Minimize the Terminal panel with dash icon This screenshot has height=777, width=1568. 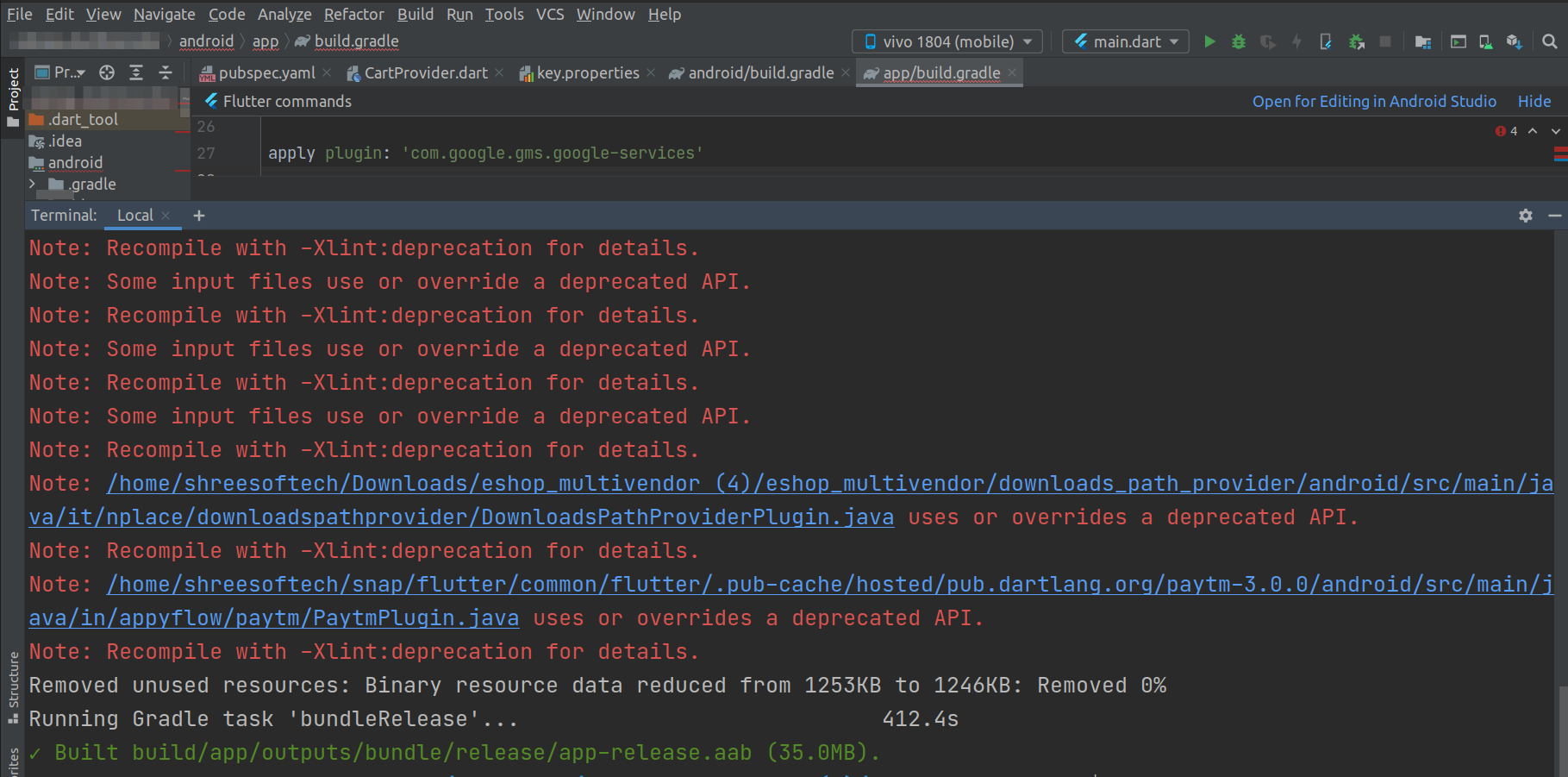(1555, 216)
